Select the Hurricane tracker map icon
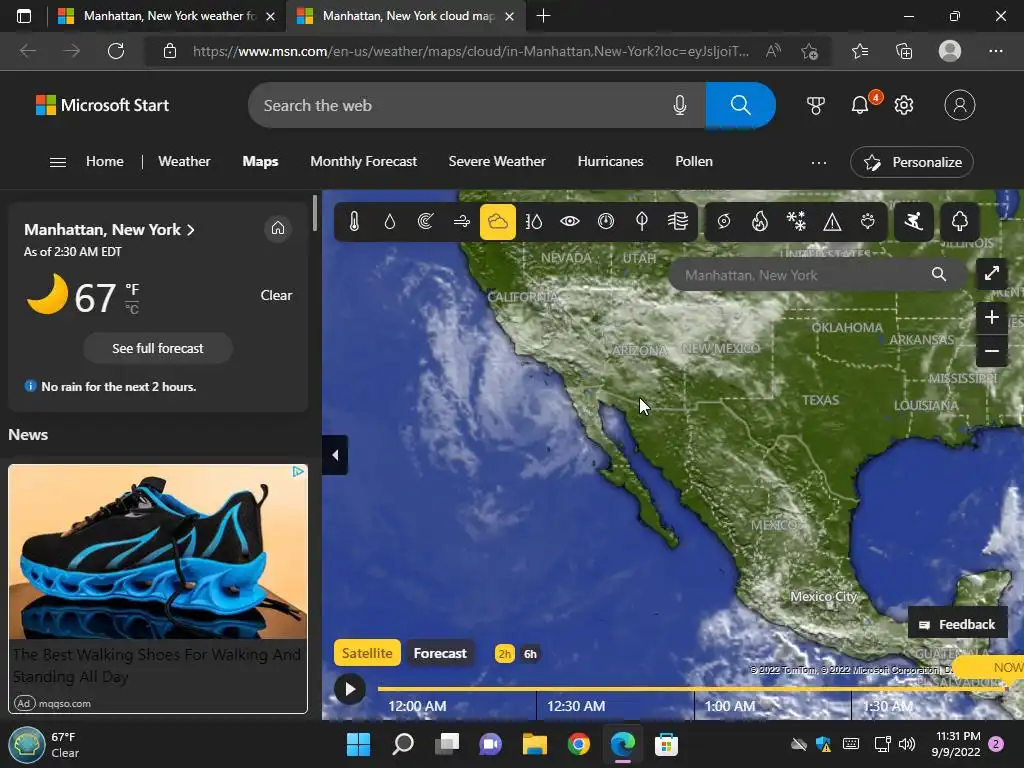The height and width of the screenshot is (768, 1024). point(724,222)
